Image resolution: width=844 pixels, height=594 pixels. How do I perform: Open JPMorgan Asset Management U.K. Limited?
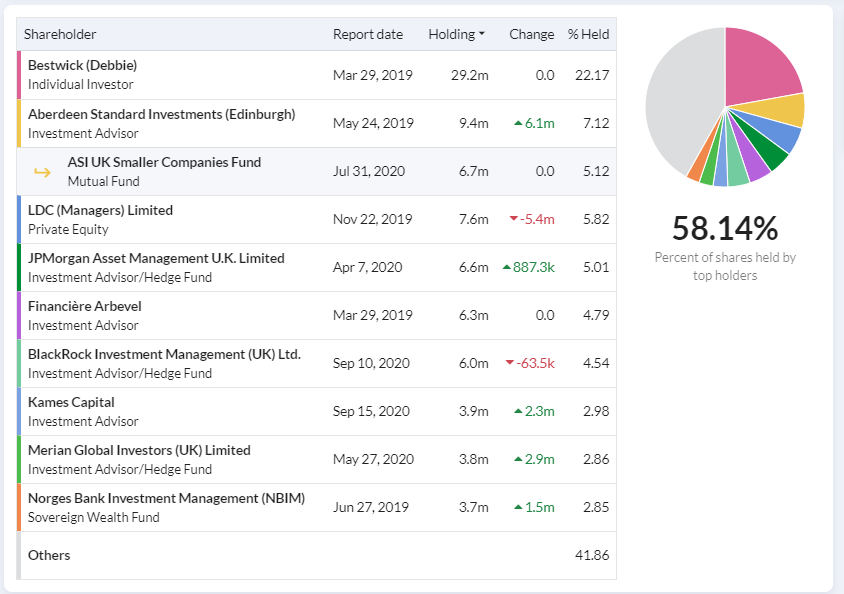point(156,258)
